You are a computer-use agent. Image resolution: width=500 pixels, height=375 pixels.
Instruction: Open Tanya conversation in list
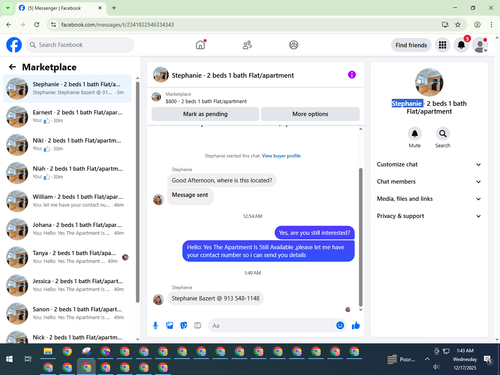[x=67, y=257]
